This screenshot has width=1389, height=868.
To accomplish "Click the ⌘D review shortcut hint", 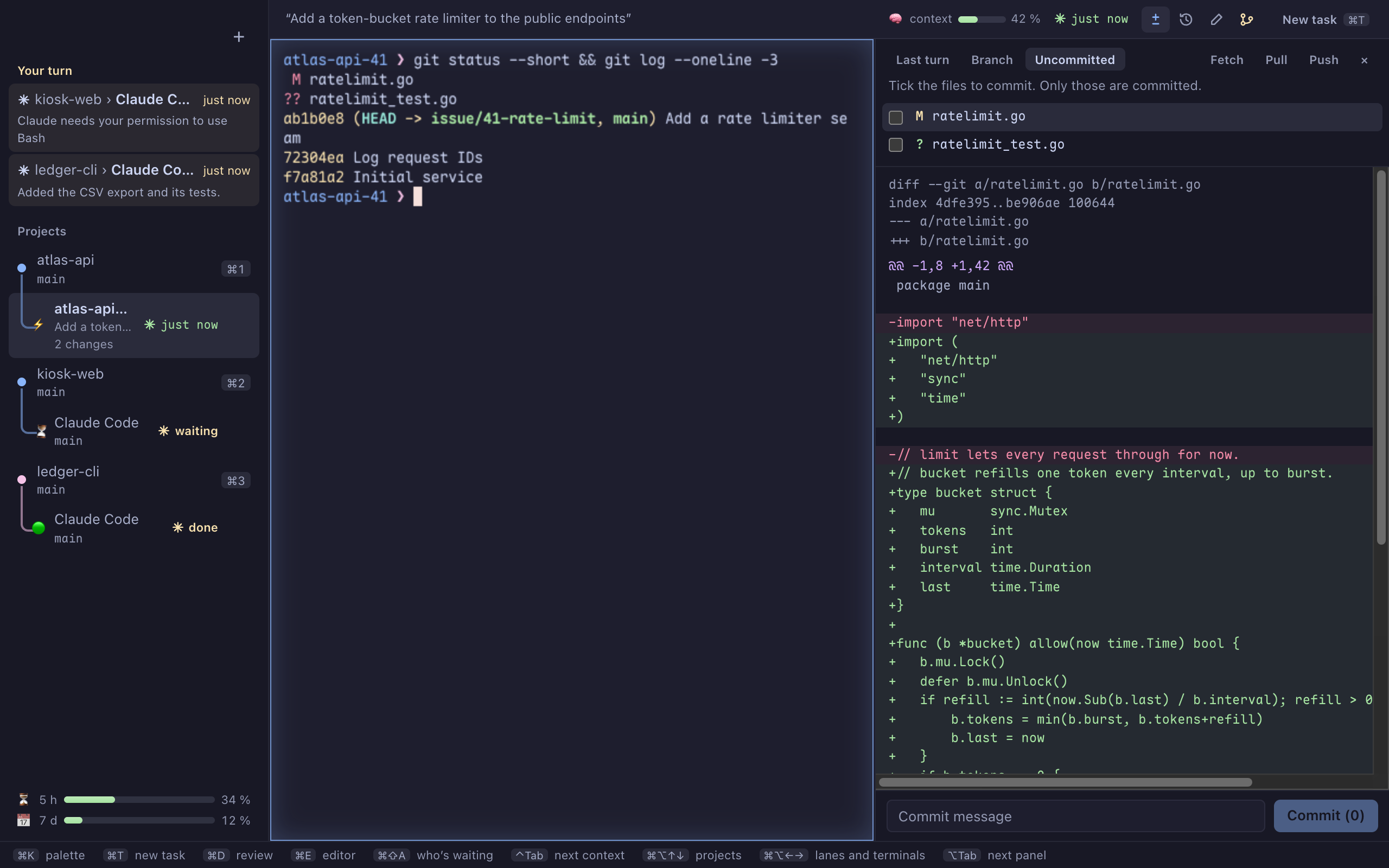I will [x=238, y=856].
